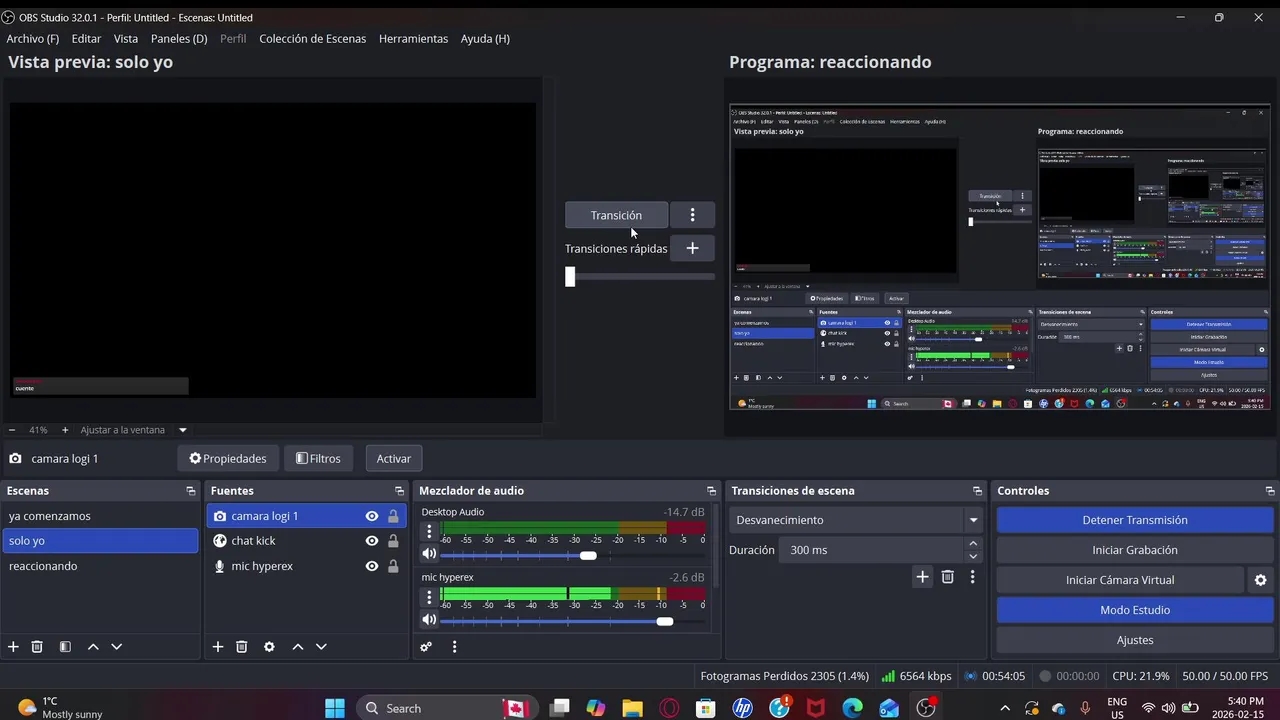Pop out the Escenas dock panel
The width and height of the screenshot is (1280, 720).
[x=191, y=491]
